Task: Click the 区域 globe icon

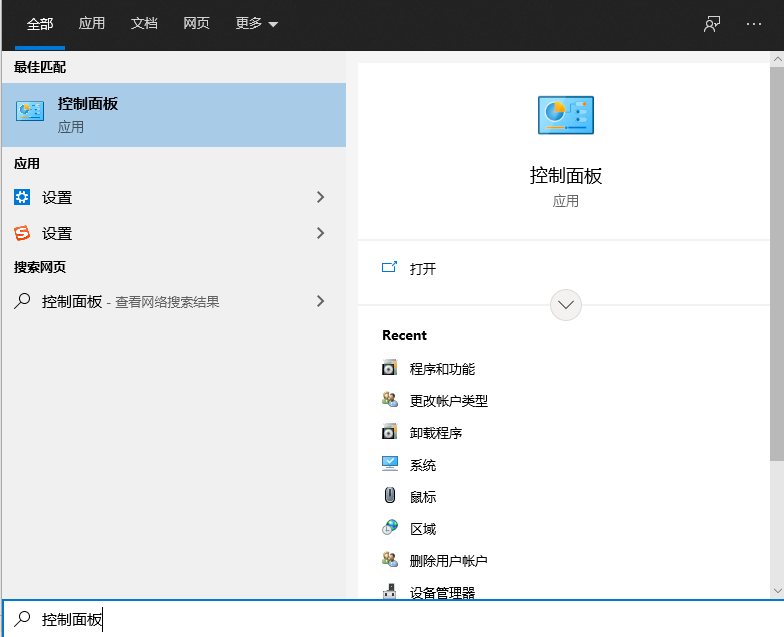Action: [x=390, y=528]
